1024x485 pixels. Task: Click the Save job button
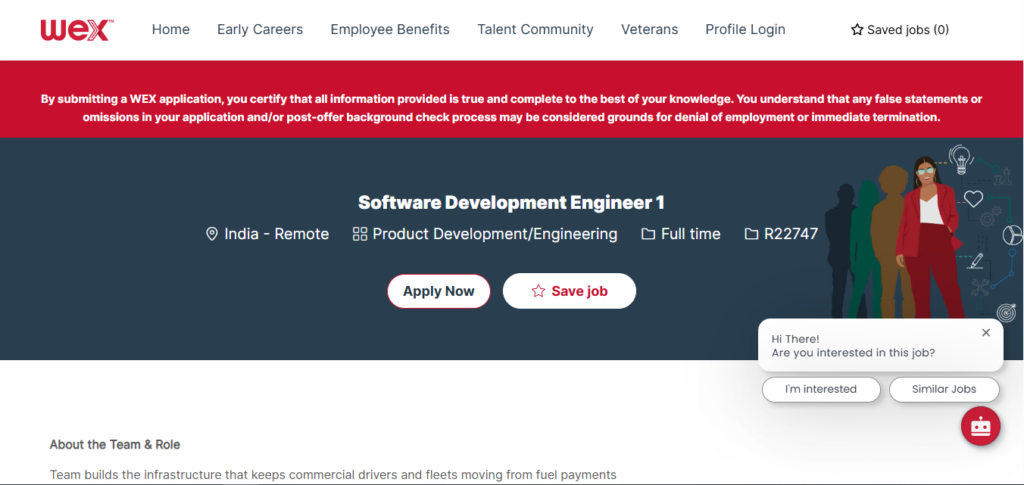coord(569,291)
